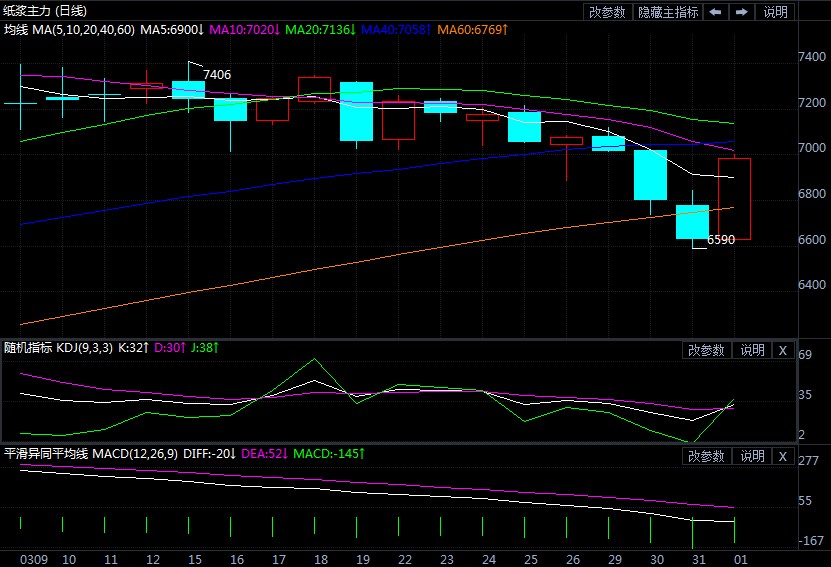The image size is (831, 567).
Task: Click the right arrow button at top
Action: (x=741, y=12)
